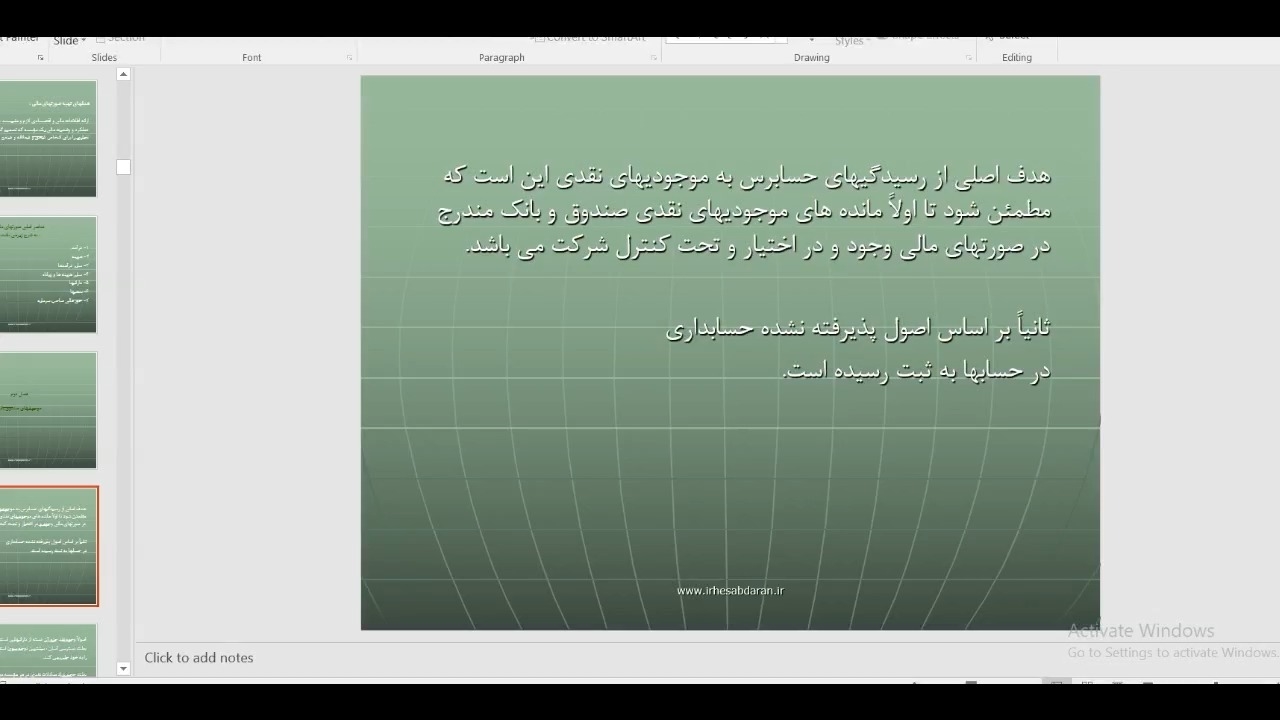The image size is (1280, 720).
Task: Click the 'Click to add notes' field
Action: 199,657
